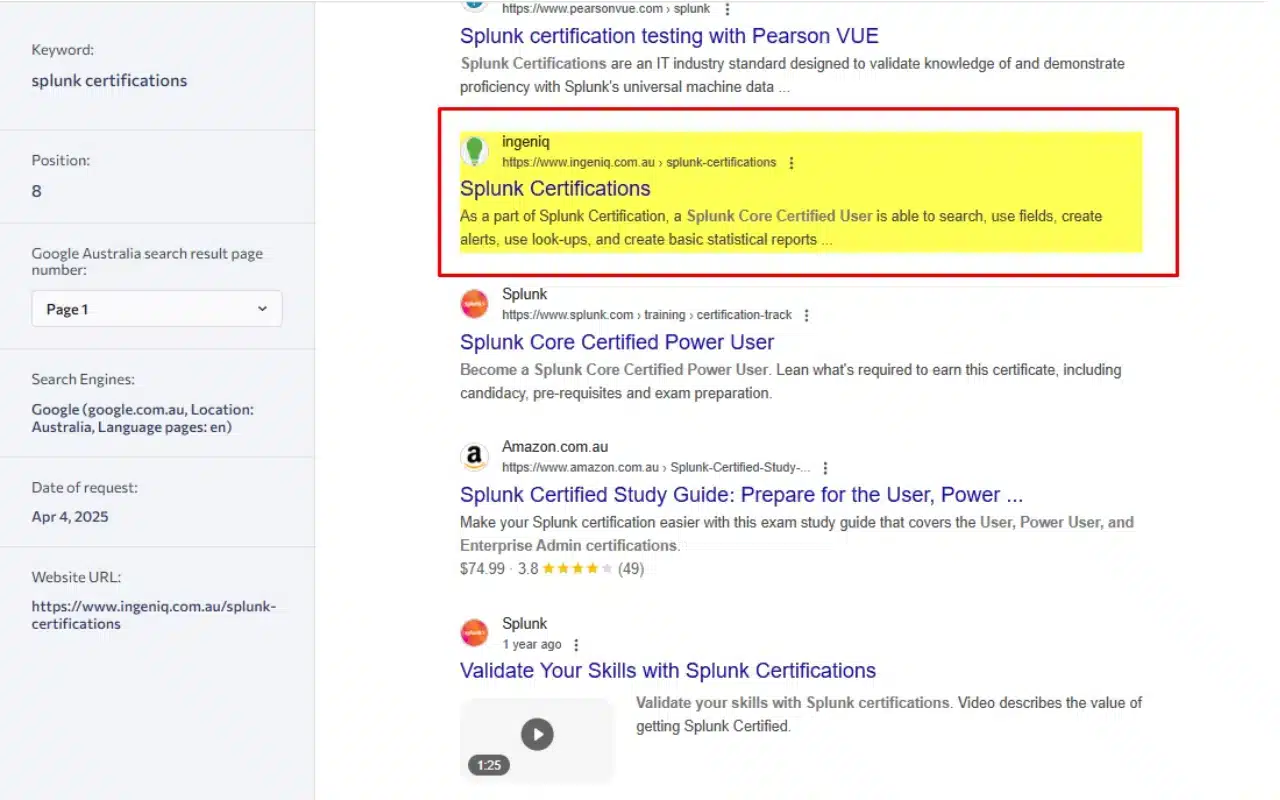
Task: Click the Amazon star rating
Action: point(577,569)
